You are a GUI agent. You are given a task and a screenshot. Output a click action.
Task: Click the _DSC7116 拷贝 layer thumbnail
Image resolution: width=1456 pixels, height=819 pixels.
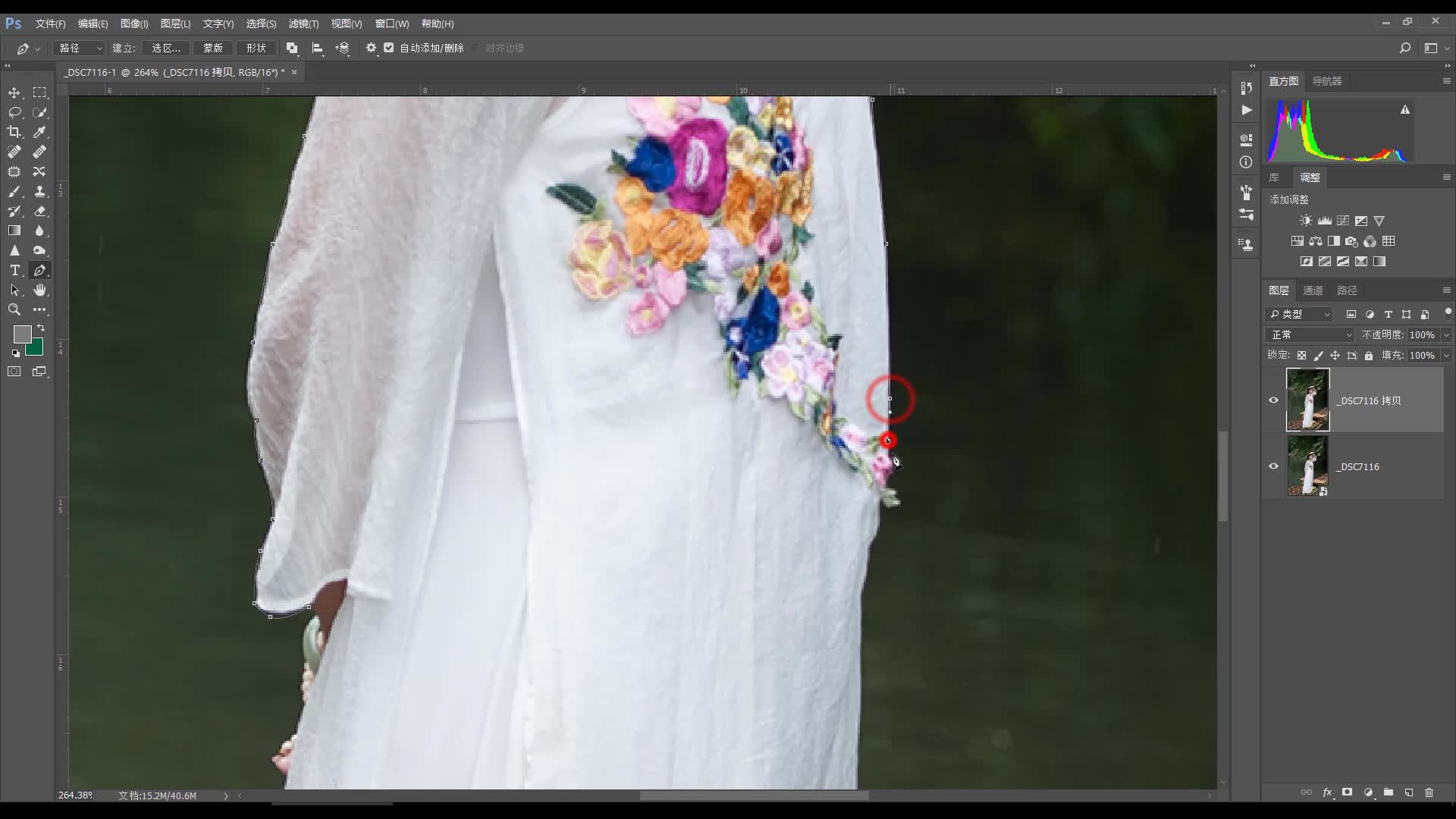click(x=1307, y=400)
